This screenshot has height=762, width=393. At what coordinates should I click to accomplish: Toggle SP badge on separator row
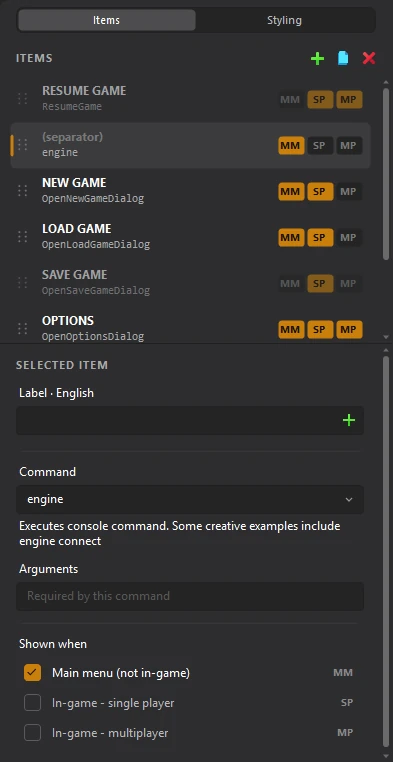coord(319,145)
